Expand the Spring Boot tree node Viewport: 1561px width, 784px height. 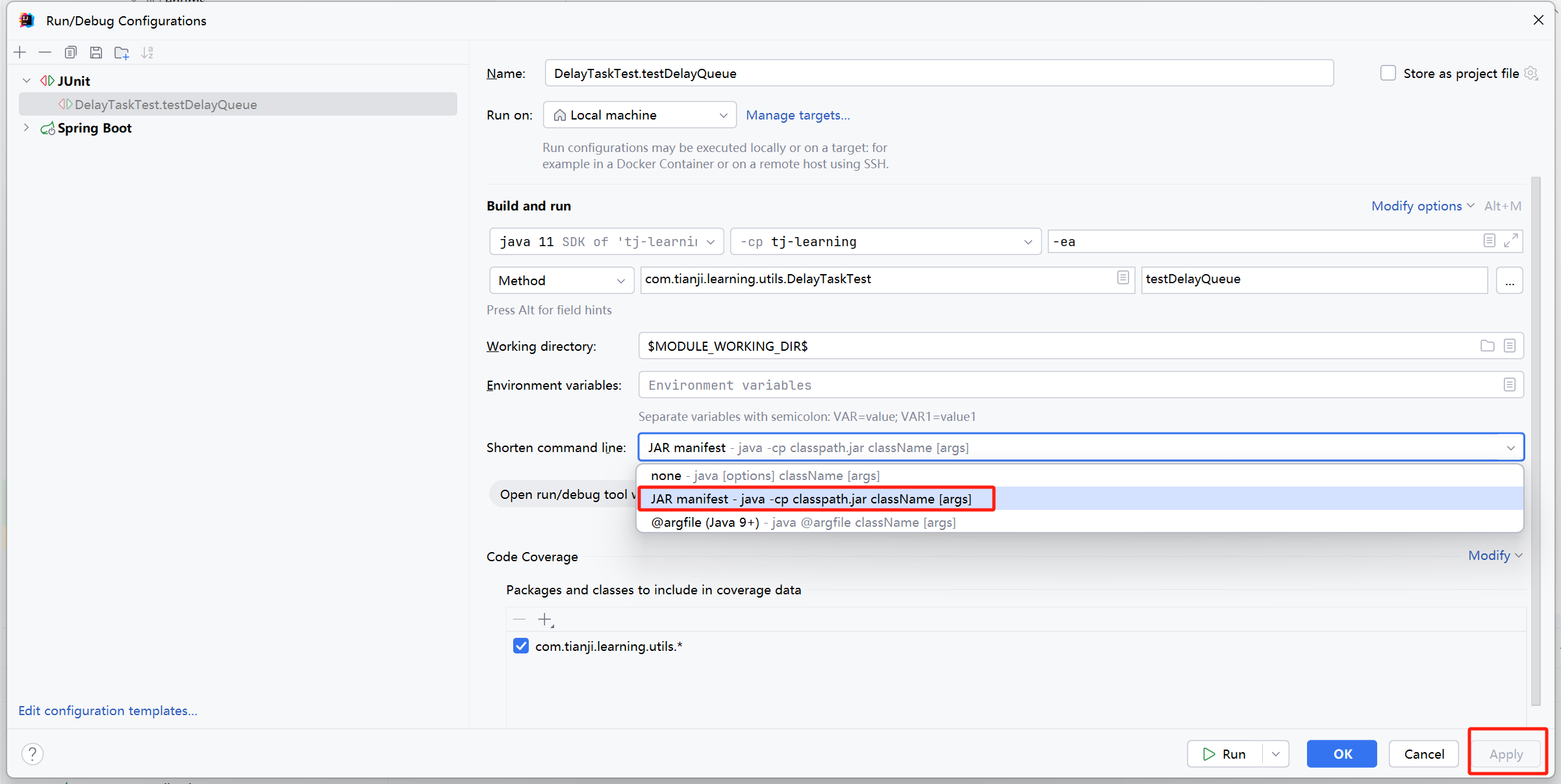click(x=27, y=127)
